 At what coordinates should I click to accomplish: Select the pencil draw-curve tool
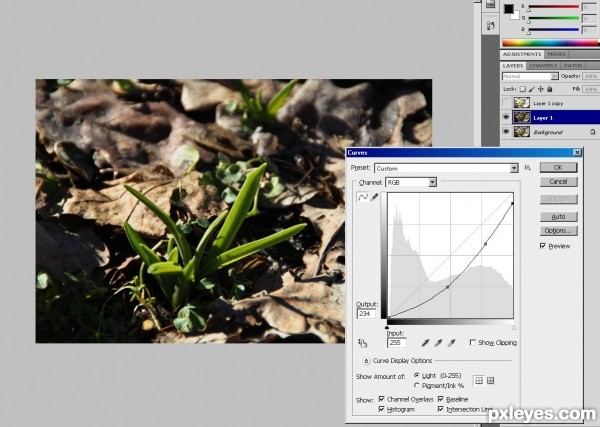374,197
